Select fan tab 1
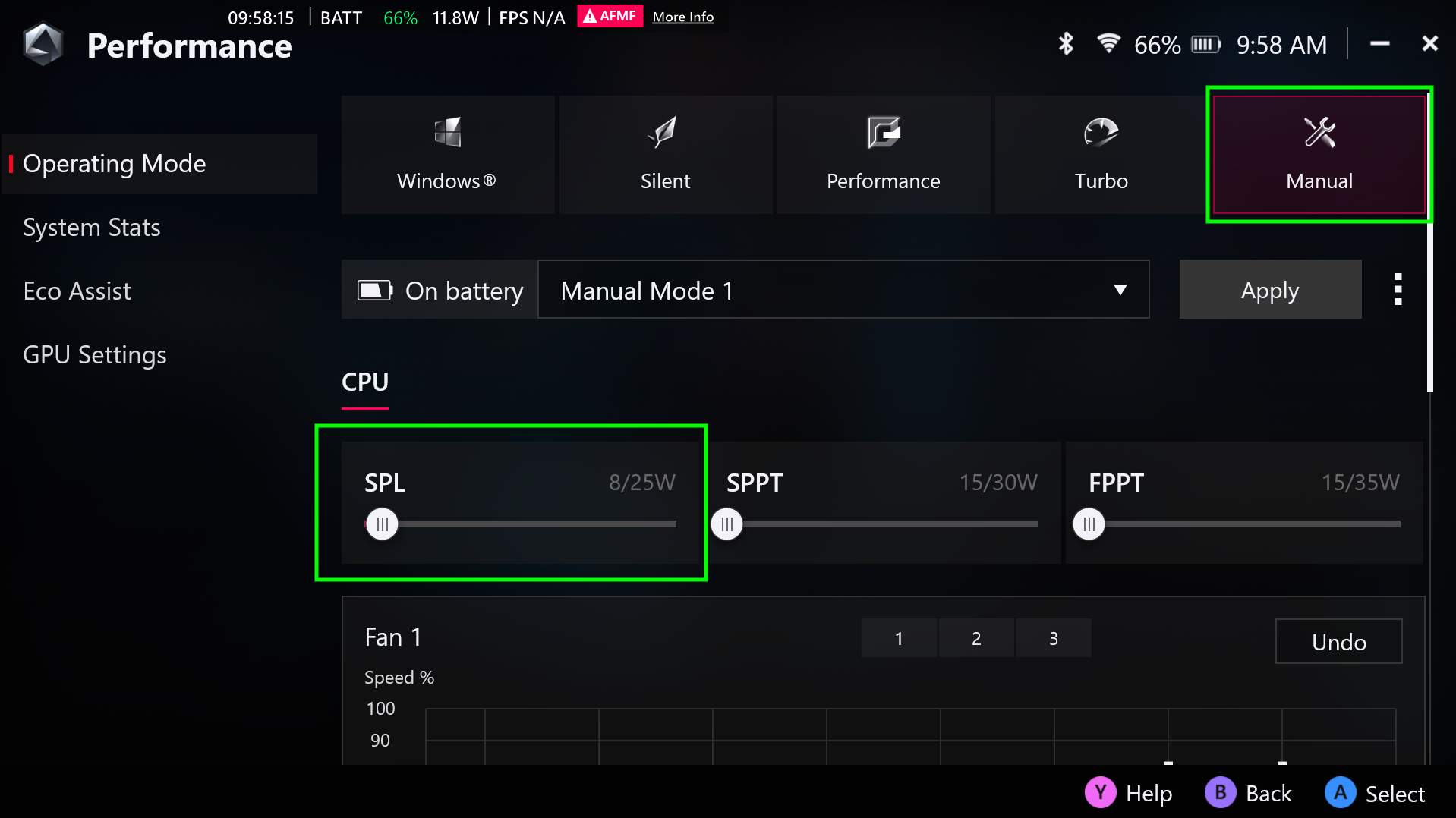Image resolution: width=1456 pixels, height=818 pixels. [899, 638]
